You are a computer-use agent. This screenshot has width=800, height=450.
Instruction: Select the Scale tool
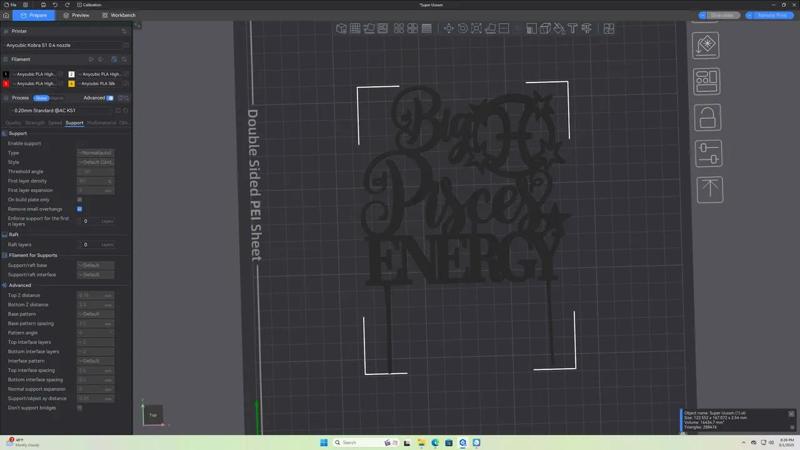tap(476, 29)
